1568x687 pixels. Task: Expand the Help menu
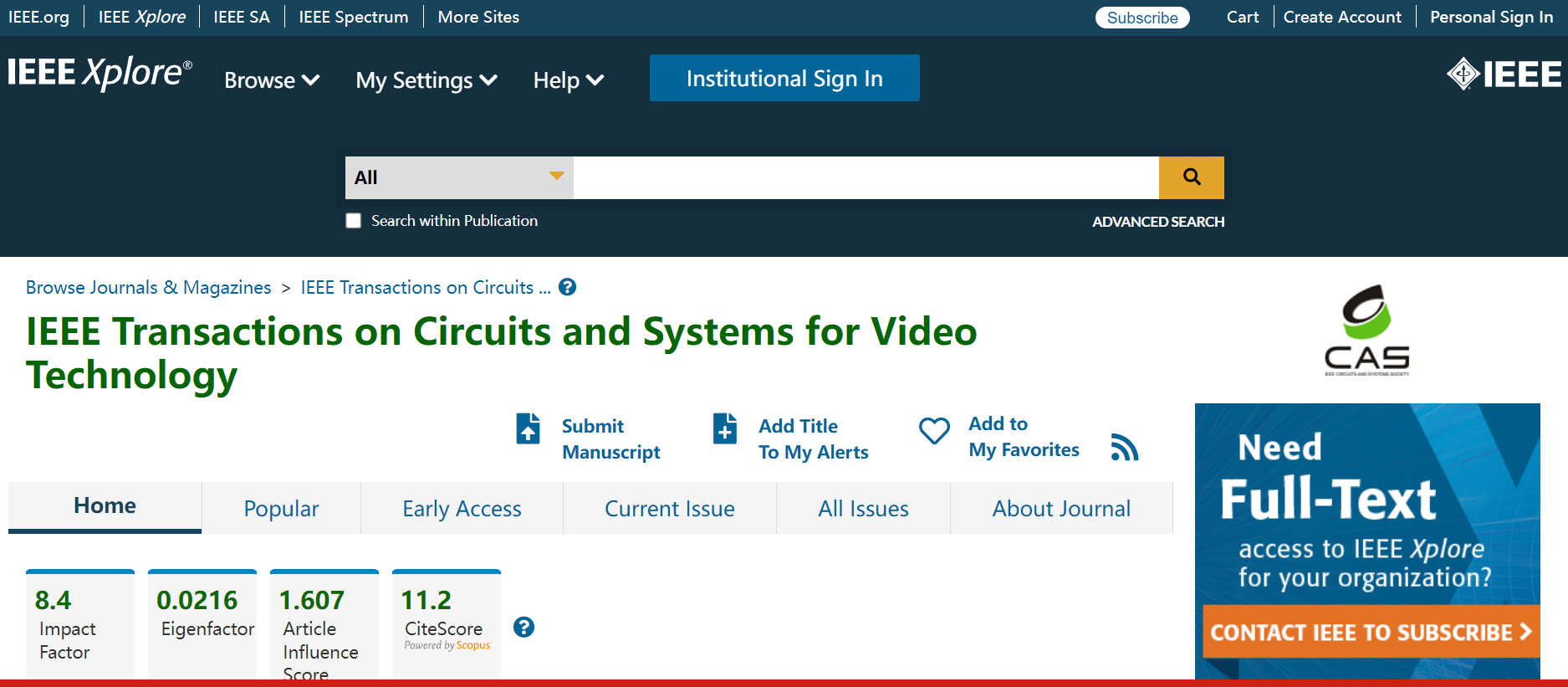pyautogui.click(x=569, y=80)
